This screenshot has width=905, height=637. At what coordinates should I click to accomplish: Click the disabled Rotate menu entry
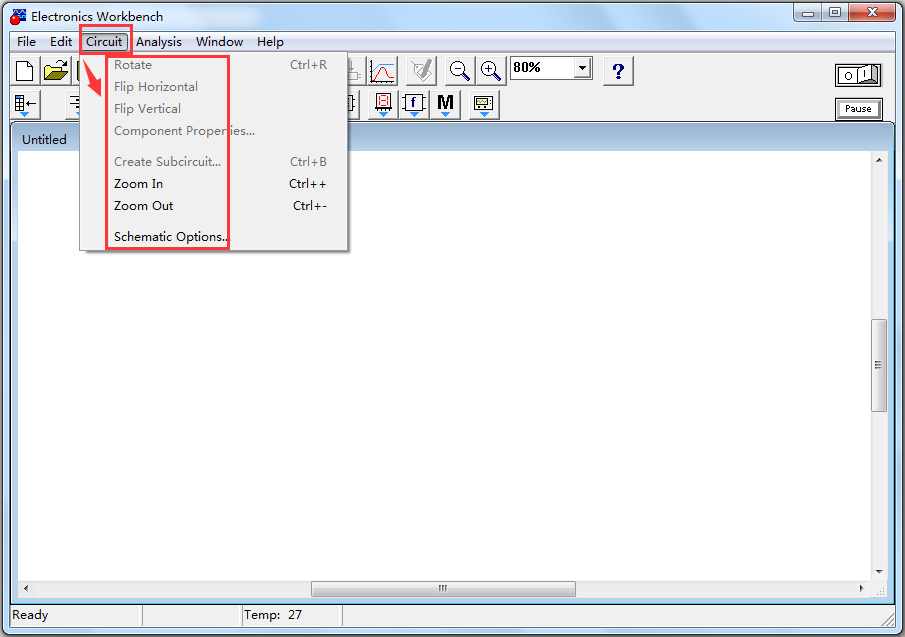point(214,65)
